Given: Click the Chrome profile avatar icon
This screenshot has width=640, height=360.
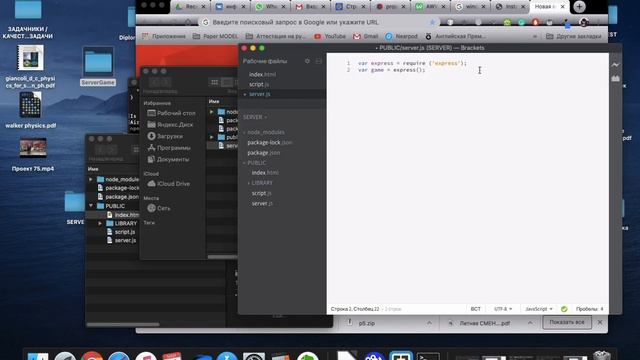Looking at the screenshot, I should [584, 22].
